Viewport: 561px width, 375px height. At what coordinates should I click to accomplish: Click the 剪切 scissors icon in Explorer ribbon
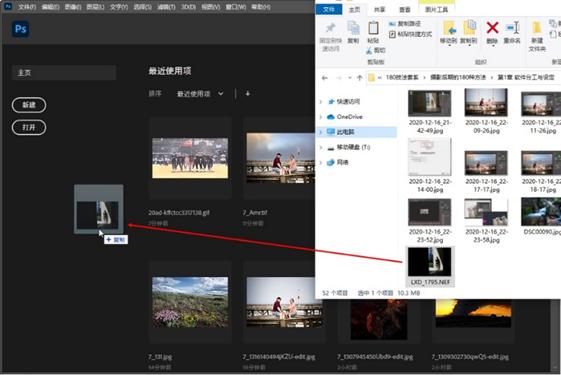coord(369,50)
